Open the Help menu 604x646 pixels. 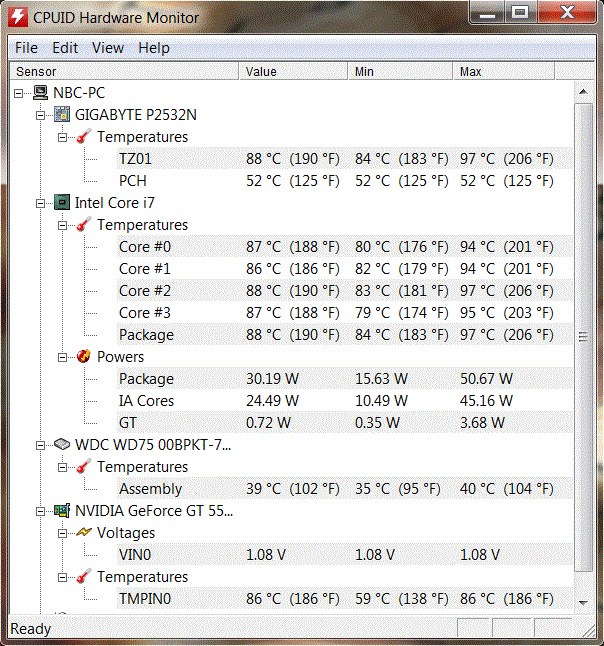pyautogui.click(x=154, y=48)
